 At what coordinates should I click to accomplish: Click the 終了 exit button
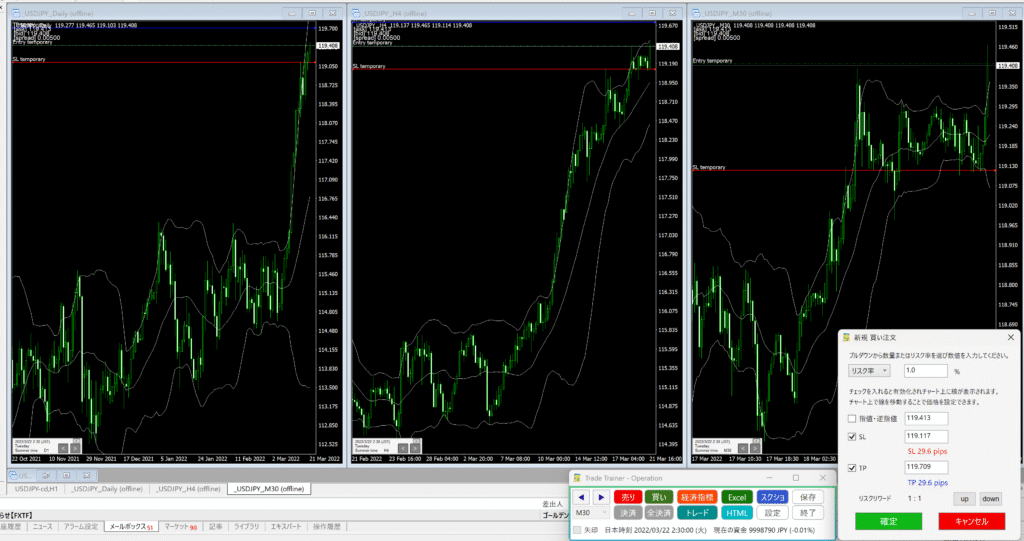coord(808,513)
